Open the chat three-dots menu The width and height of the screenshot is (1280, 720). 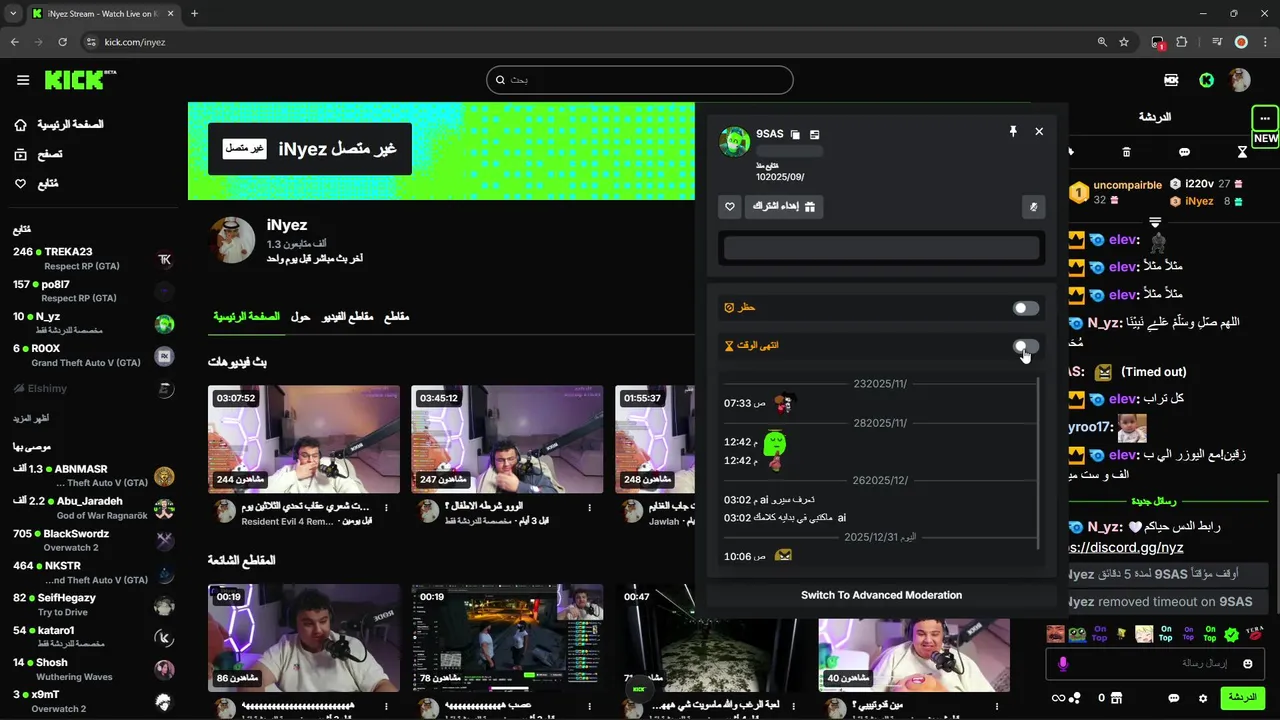(1265, 118)
